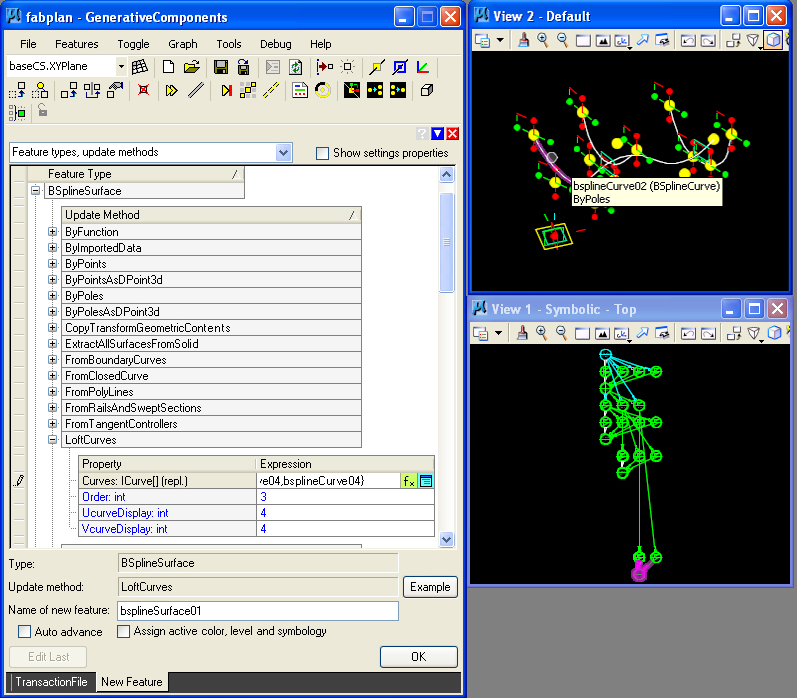Open baseCS.XYPlane dropdown arrow
Screen dimensions: 797x698
121,67
